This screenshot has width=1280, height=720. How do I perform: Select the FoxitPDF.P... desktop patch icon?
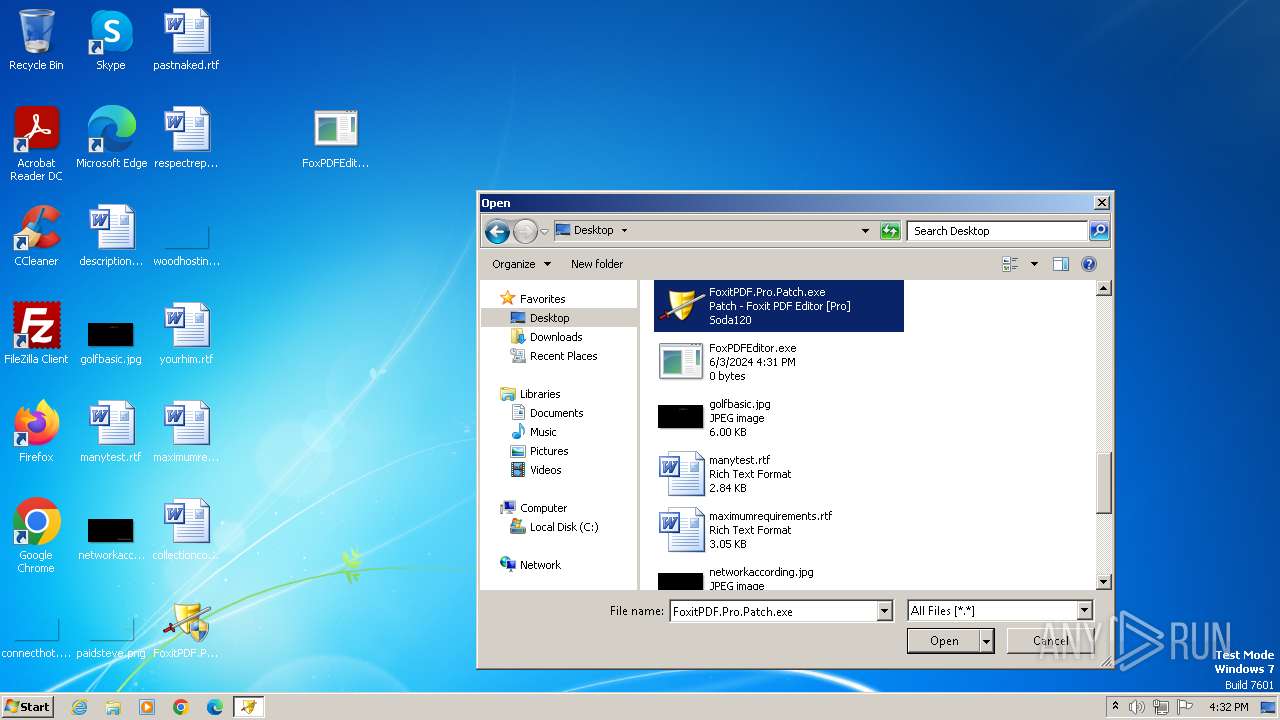(x=186, y=628)
